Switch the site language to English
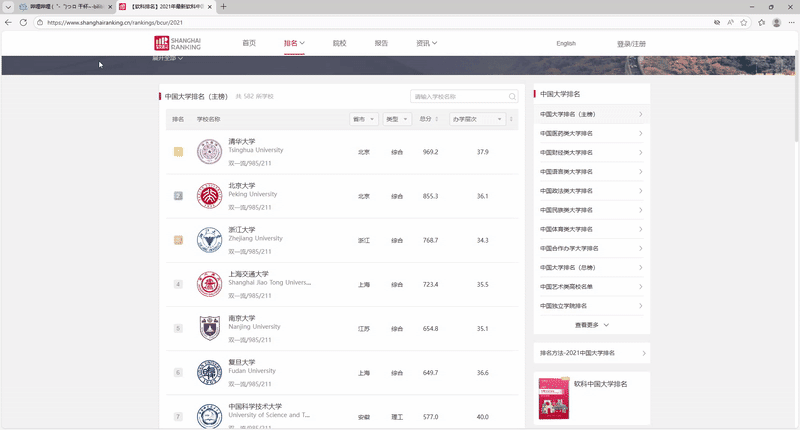This screenshot has width=800, height=430. click(566, 43)
